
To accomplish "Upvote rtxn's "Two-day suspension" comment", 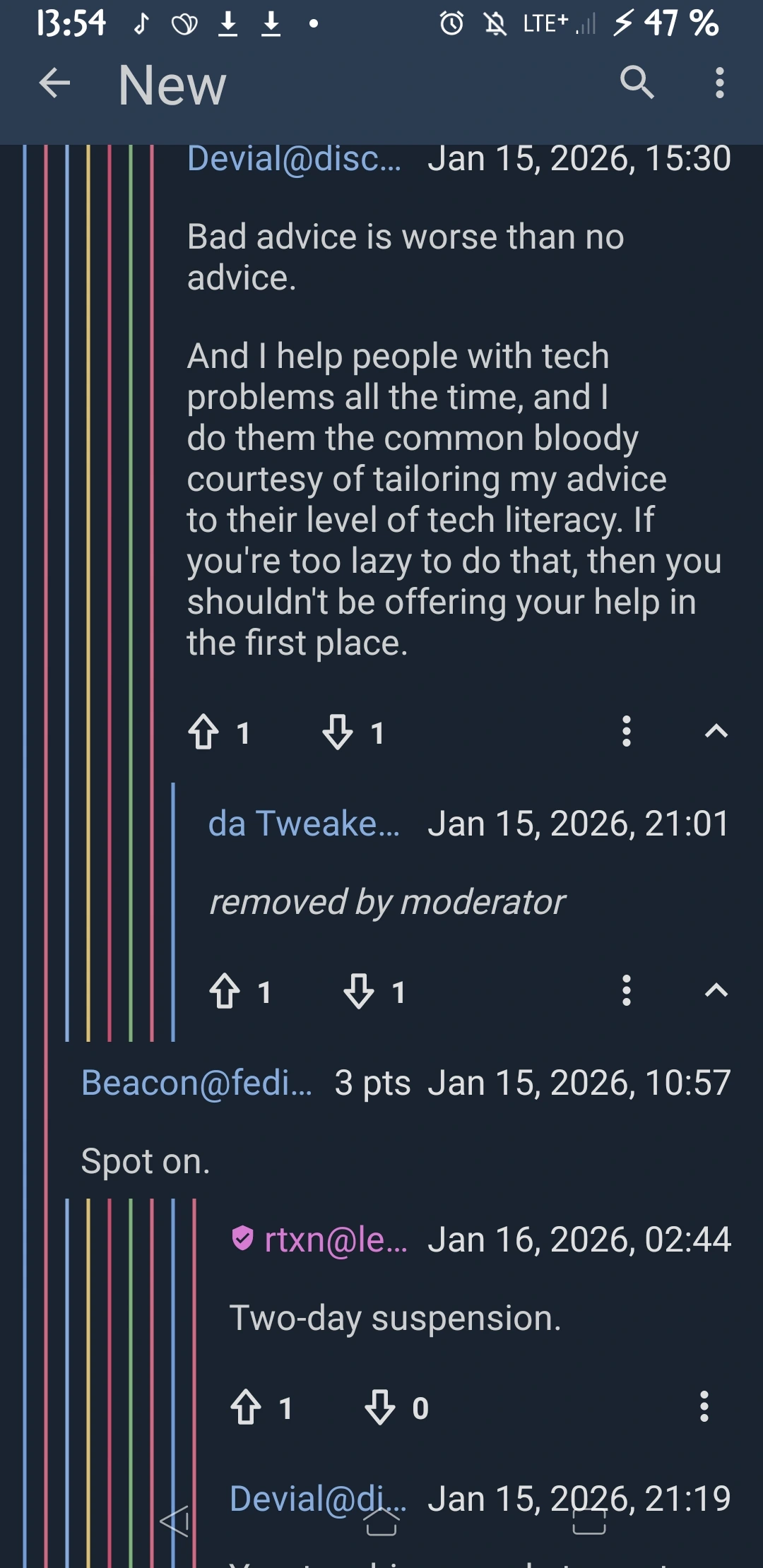I will [x=246, y=1407].
